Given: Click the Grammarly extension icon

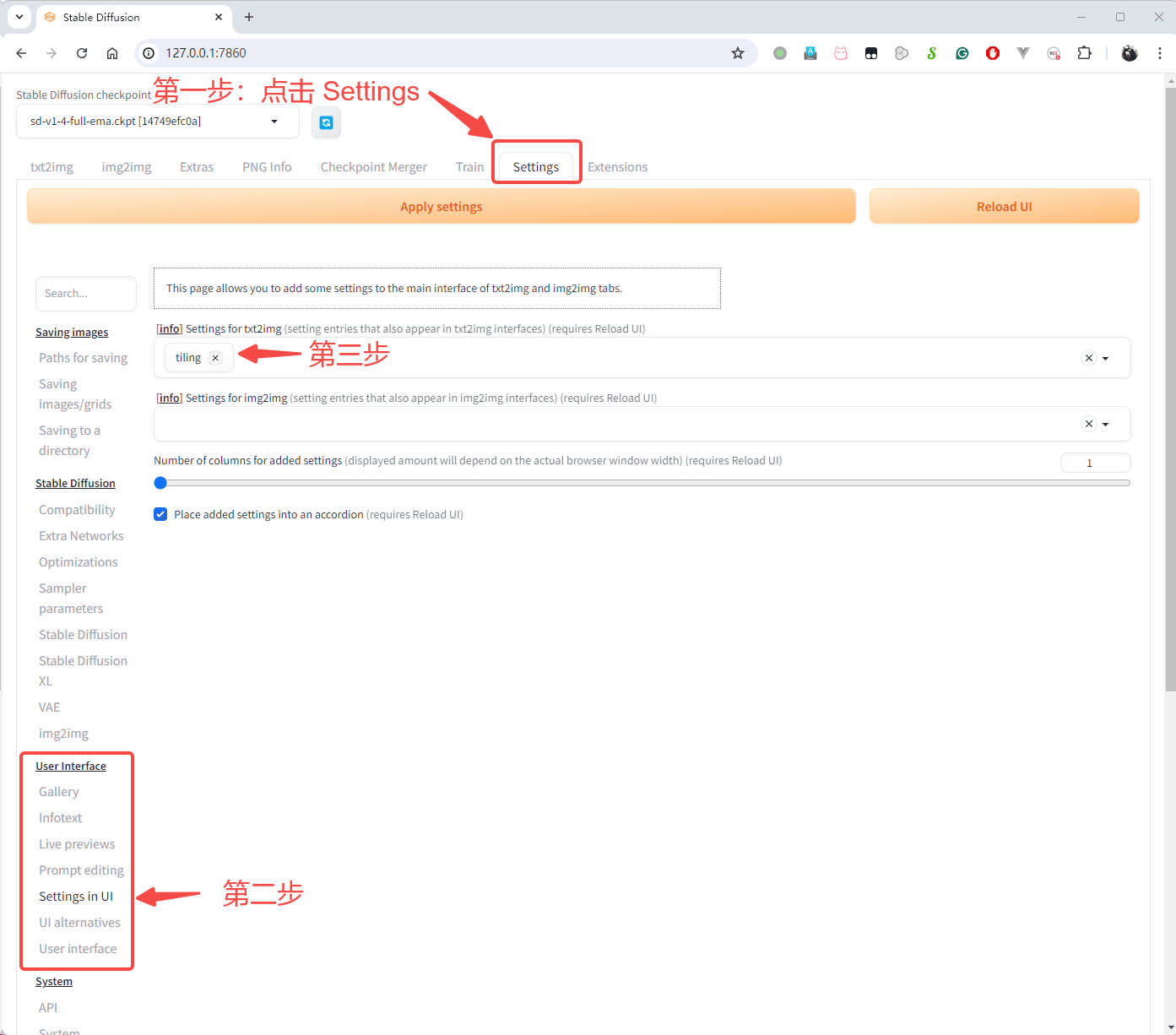Looking at the screenshot, I should 962,53.
